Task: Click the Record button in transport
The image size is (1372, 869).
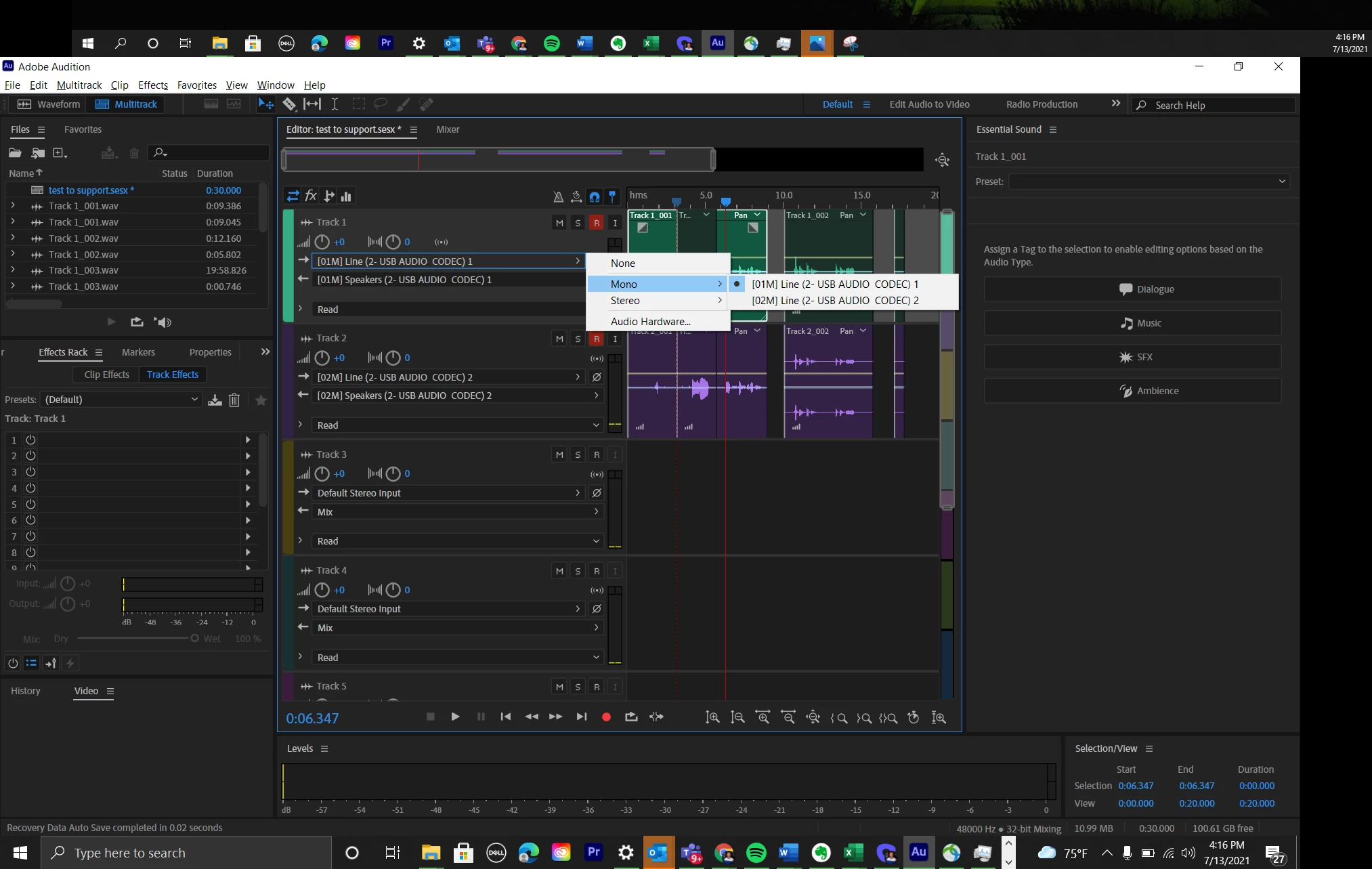Action: point(606,717)
